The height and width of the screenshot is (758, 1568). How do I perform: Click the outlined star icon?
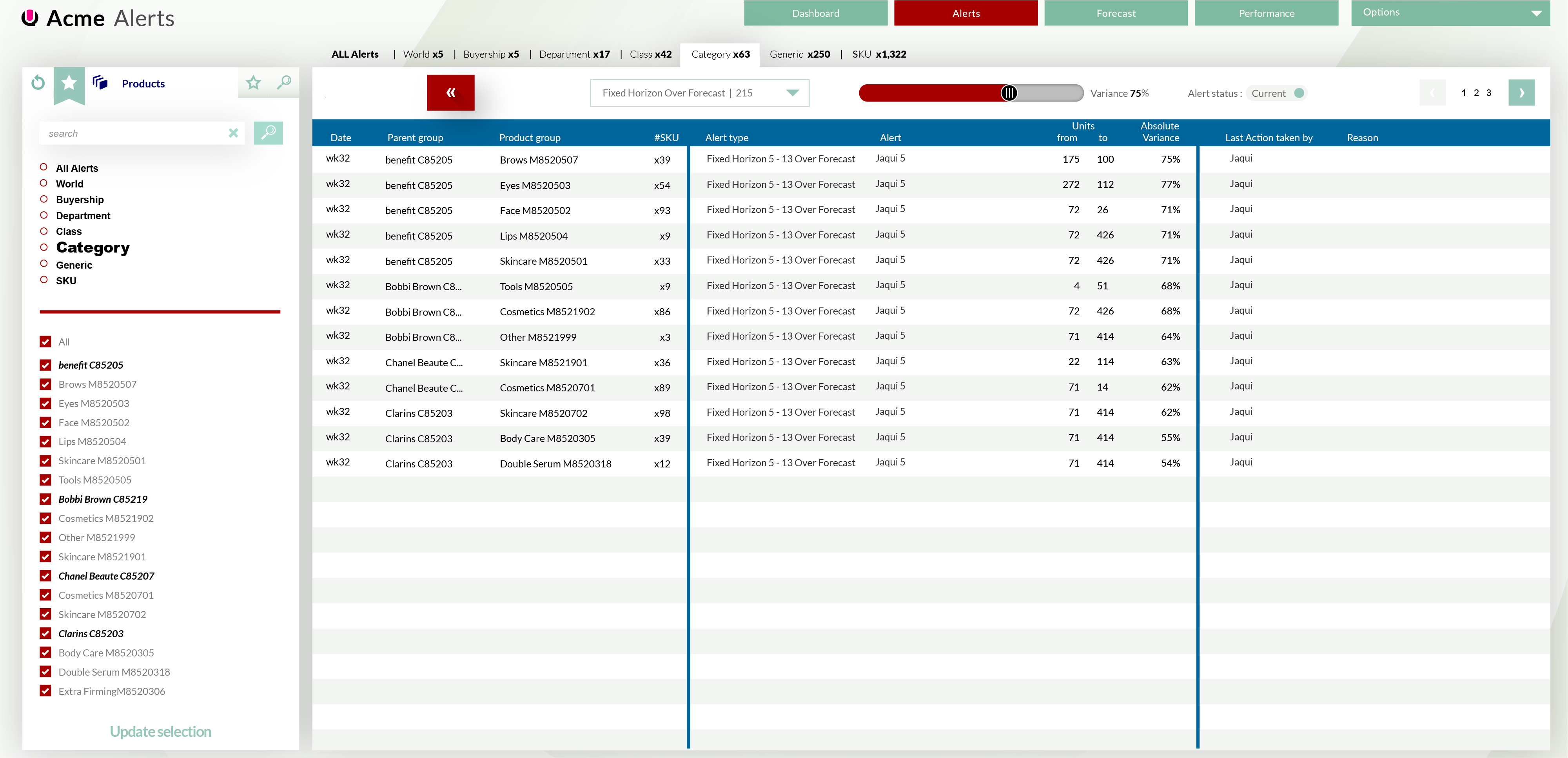tap(253, 83)
